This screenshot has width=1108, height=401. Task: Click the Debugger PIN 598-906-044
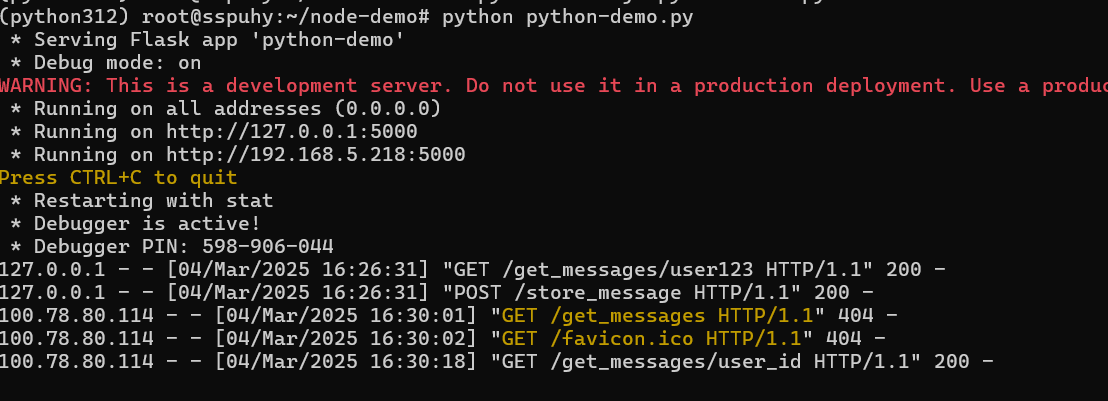[267, 246]
